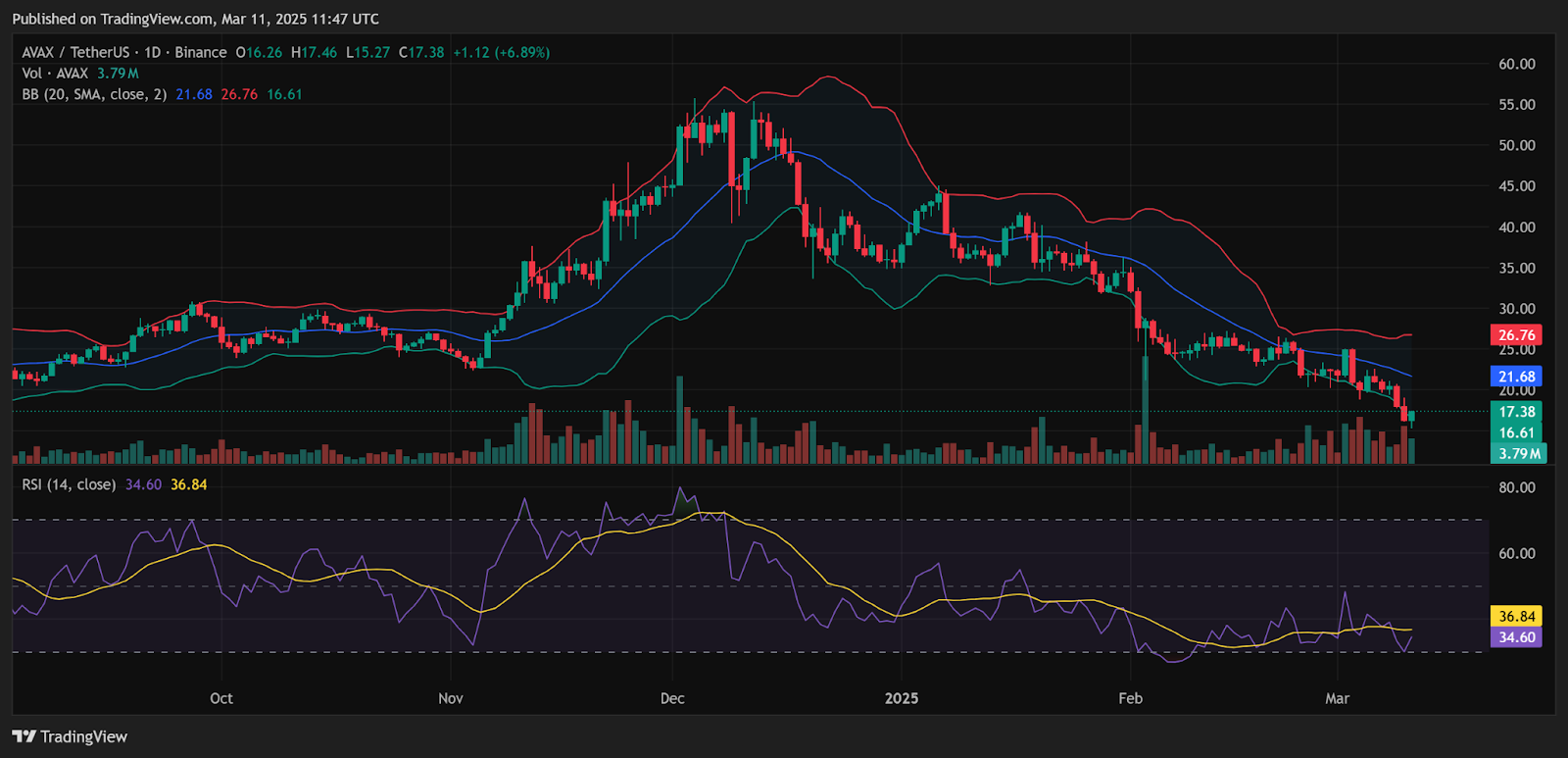Click the 80.00 level on RSI scale

1516,487
